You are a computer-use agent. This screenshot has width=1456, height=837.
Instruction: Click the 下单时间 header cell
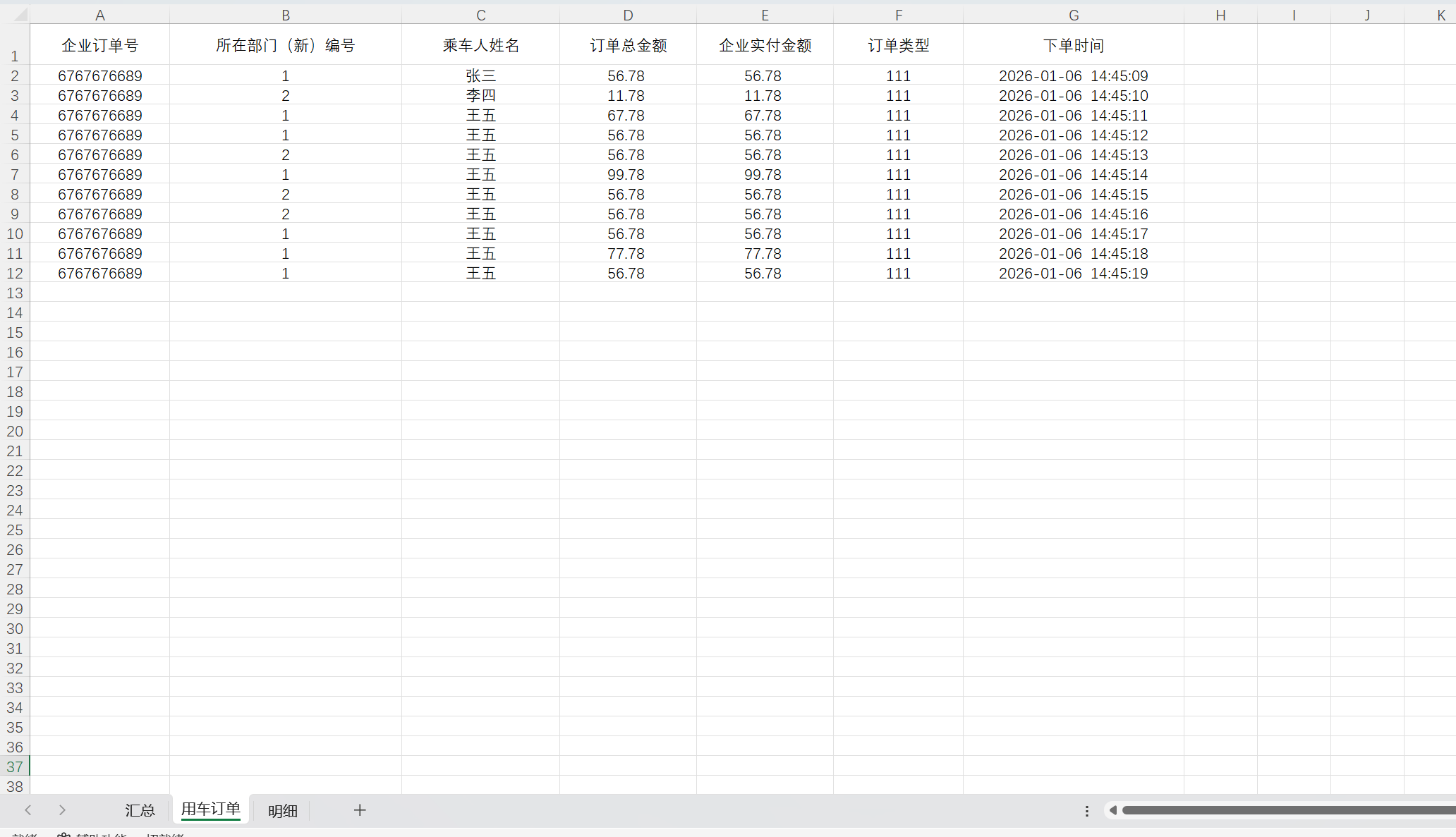(x=1073, y=45)
